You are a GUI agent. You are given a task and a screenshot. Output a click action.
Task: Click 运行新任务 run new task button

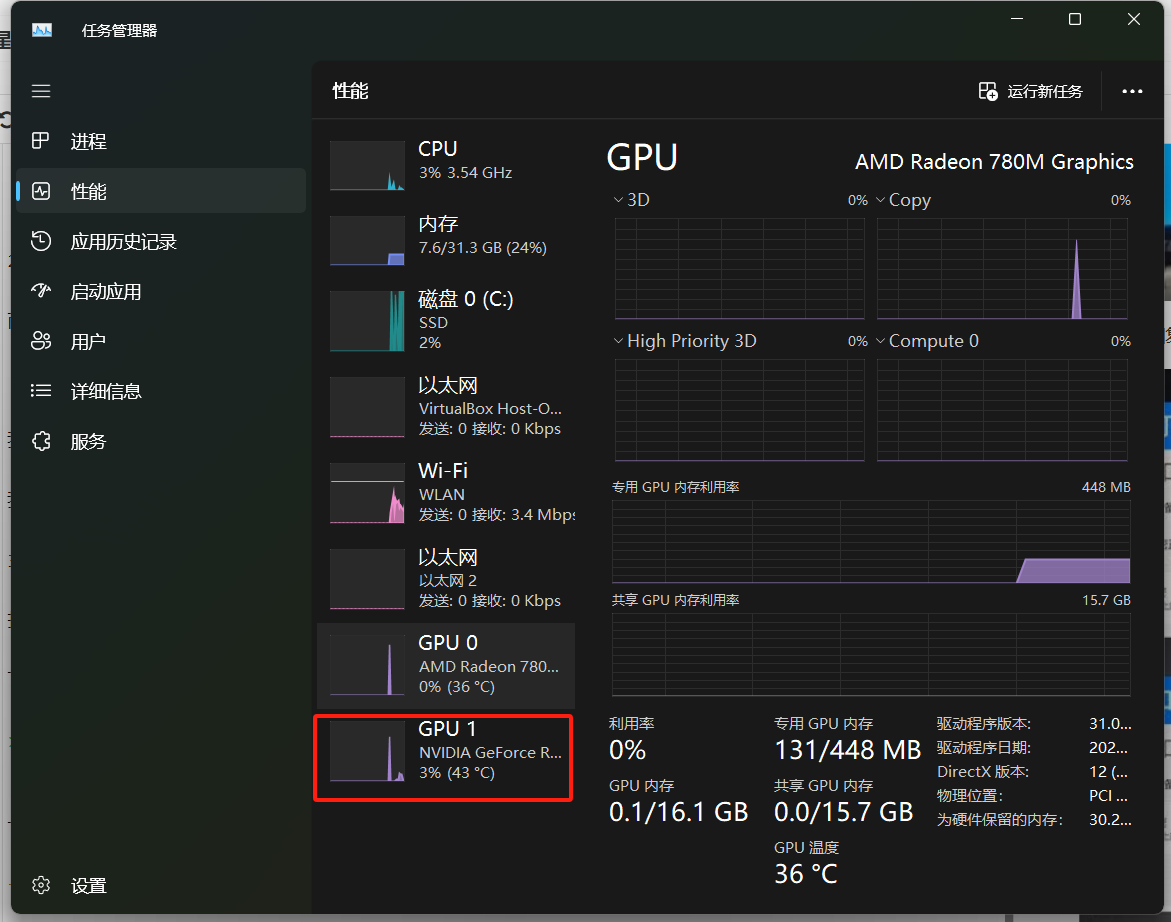pyautogui.click(x=1031, y=91)
